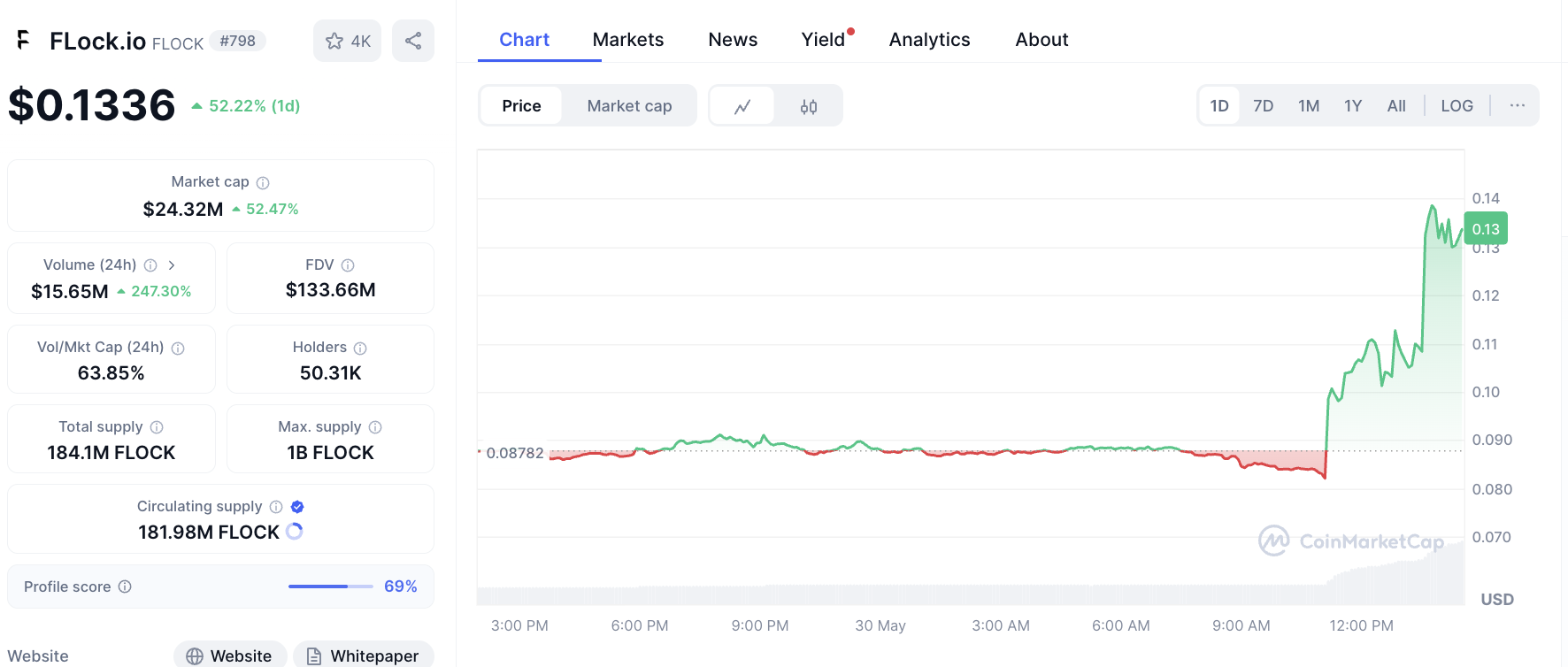Viewport: 1568px width, 667px height.
Task: Click the 63.85% Vol/Mkt Cap value
Action: click(111, 373)
